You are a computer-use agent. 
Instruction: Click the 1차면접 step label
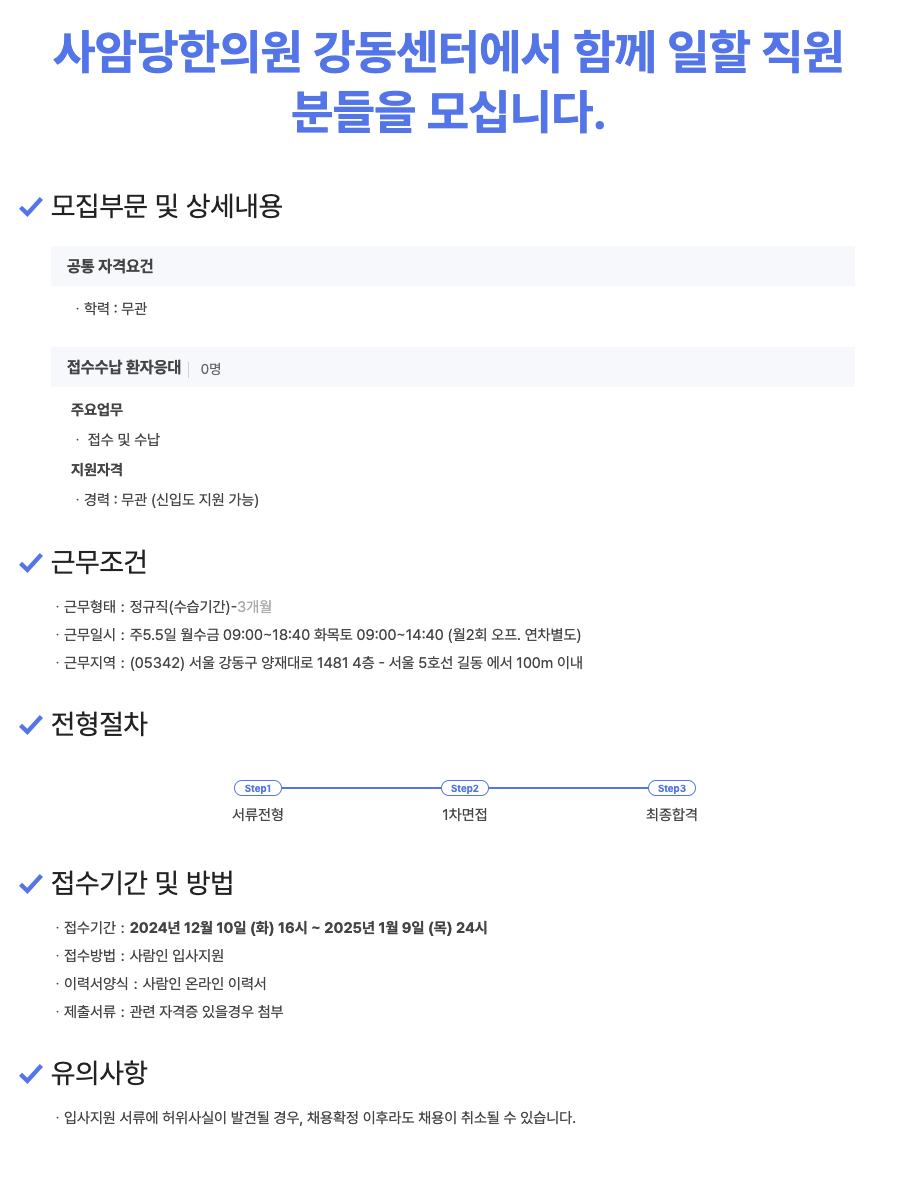pyautogui.click(x=465, y=814)
